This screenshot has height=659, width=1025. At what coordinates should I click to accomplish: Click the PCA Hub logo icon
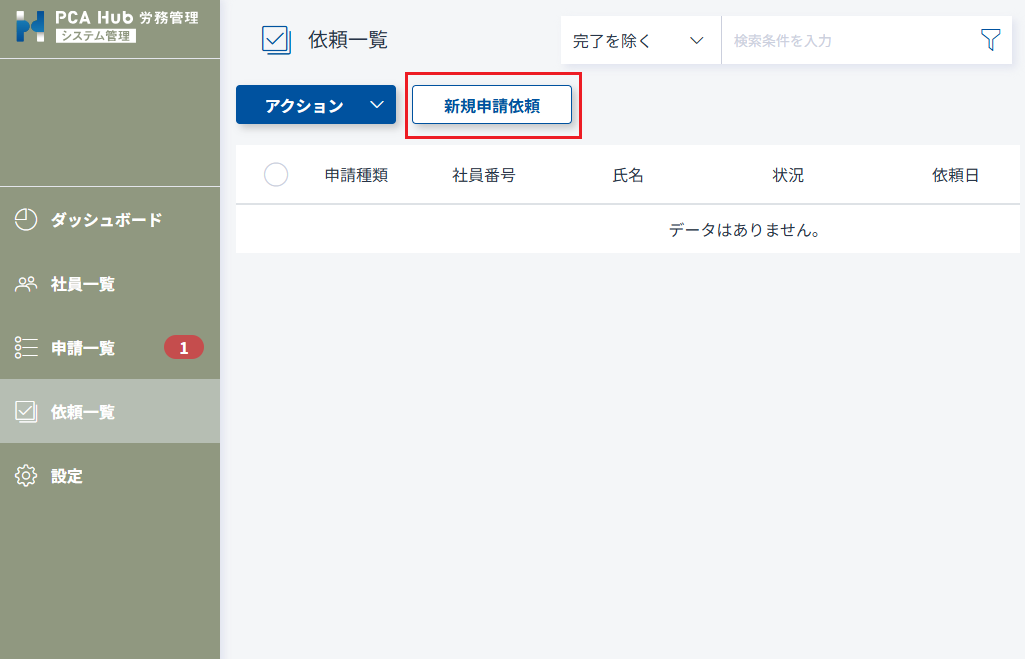pyautogui.click(x=31, y=26)
